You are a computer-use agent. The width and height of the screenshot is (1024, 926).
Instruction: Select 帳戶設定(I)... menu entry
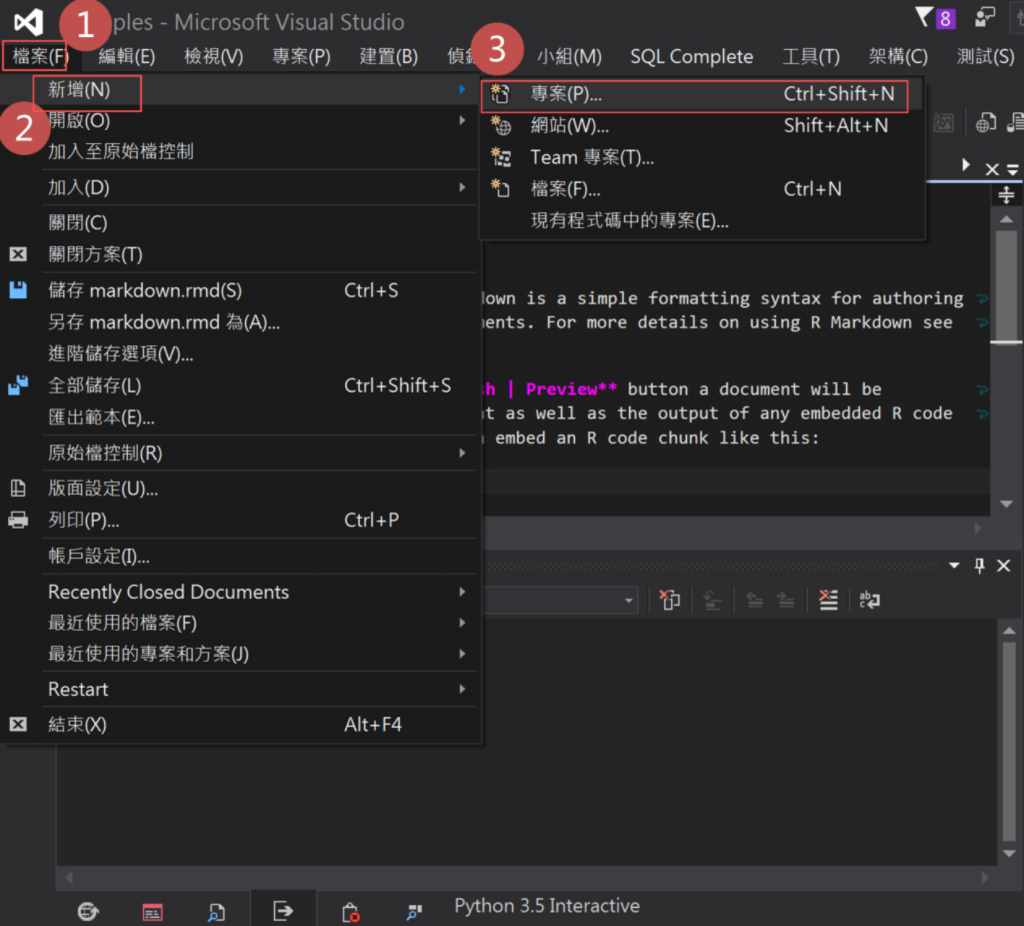240,556
